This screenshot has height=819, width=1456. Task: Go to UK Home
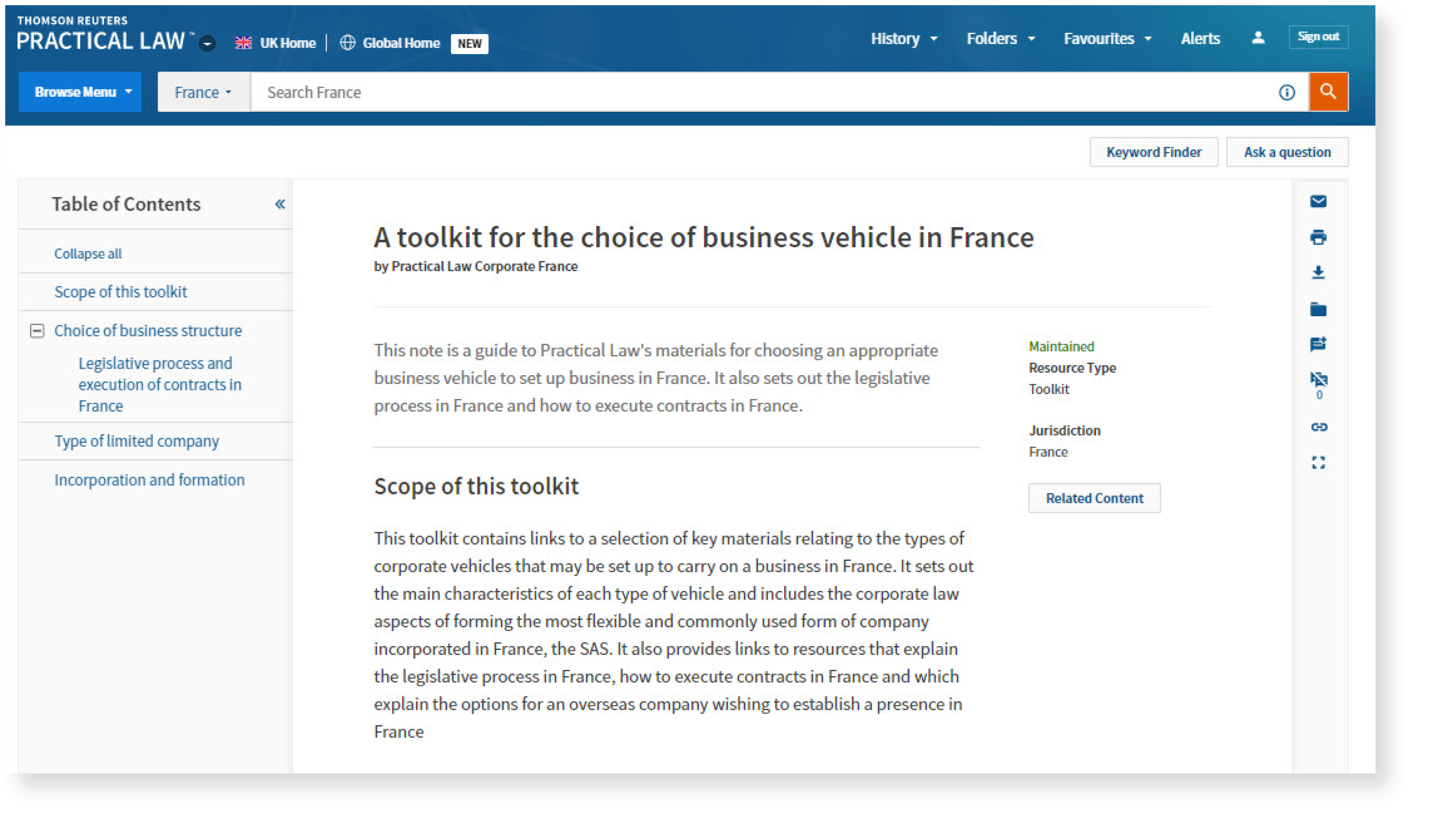(x=287, y=43)
